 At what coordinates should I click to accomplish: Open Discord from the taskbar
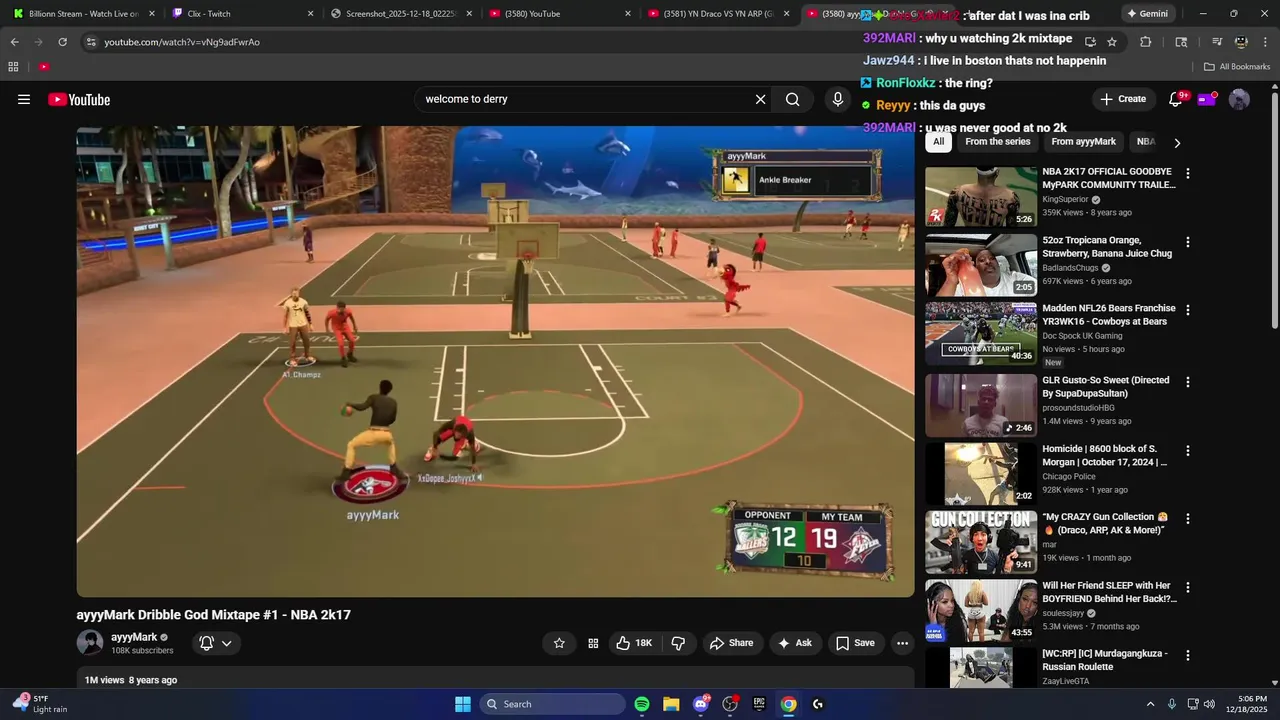point(701,704)
